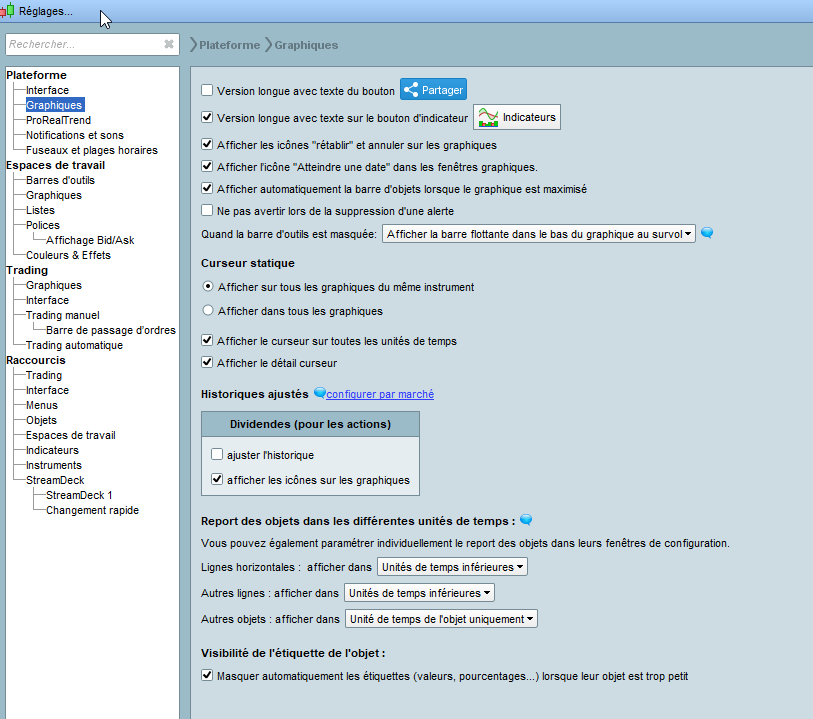Image resolution: width=813 pixels, height=719 pixels.
Task: Open Instruments shortcuts
Action: pyautogui.click(x=54, y=466)
